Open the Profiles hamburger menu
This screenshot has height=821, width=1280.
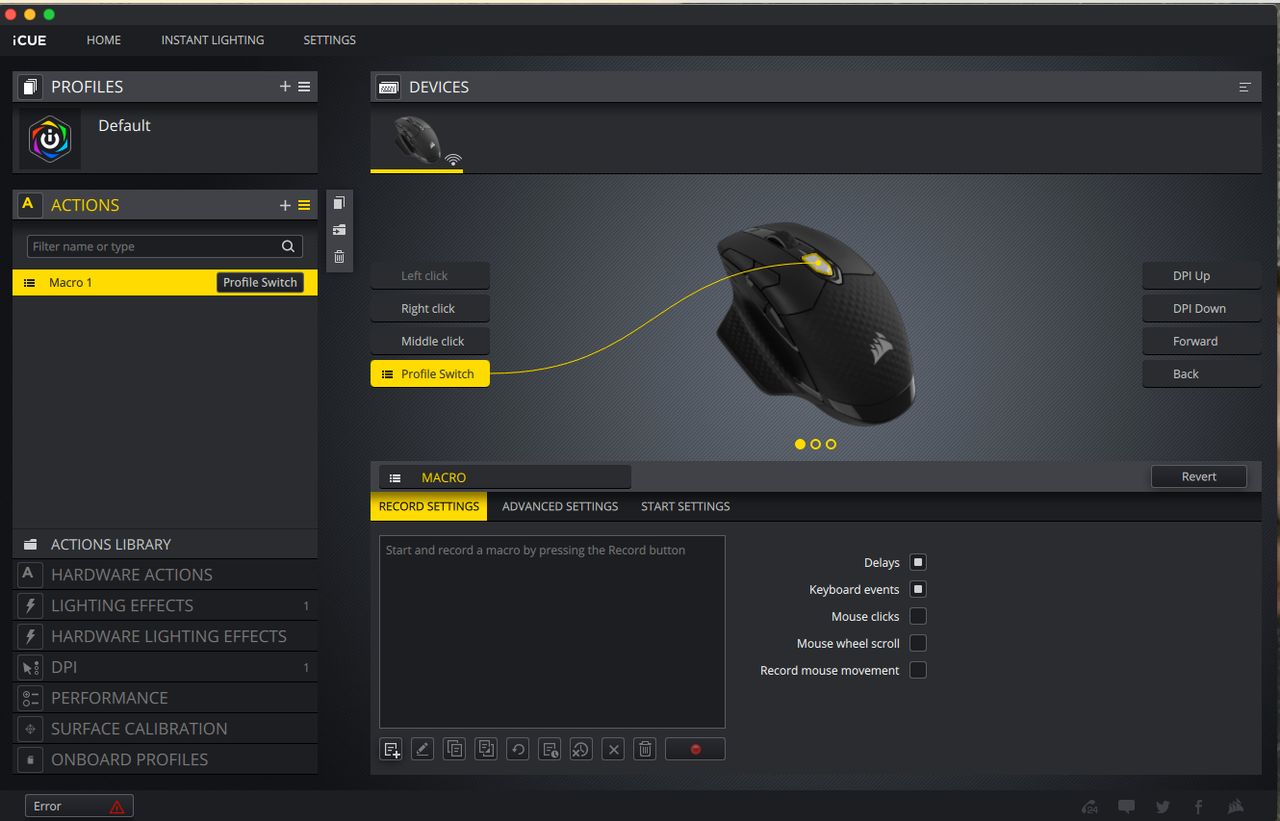click(x=304, y=87)
